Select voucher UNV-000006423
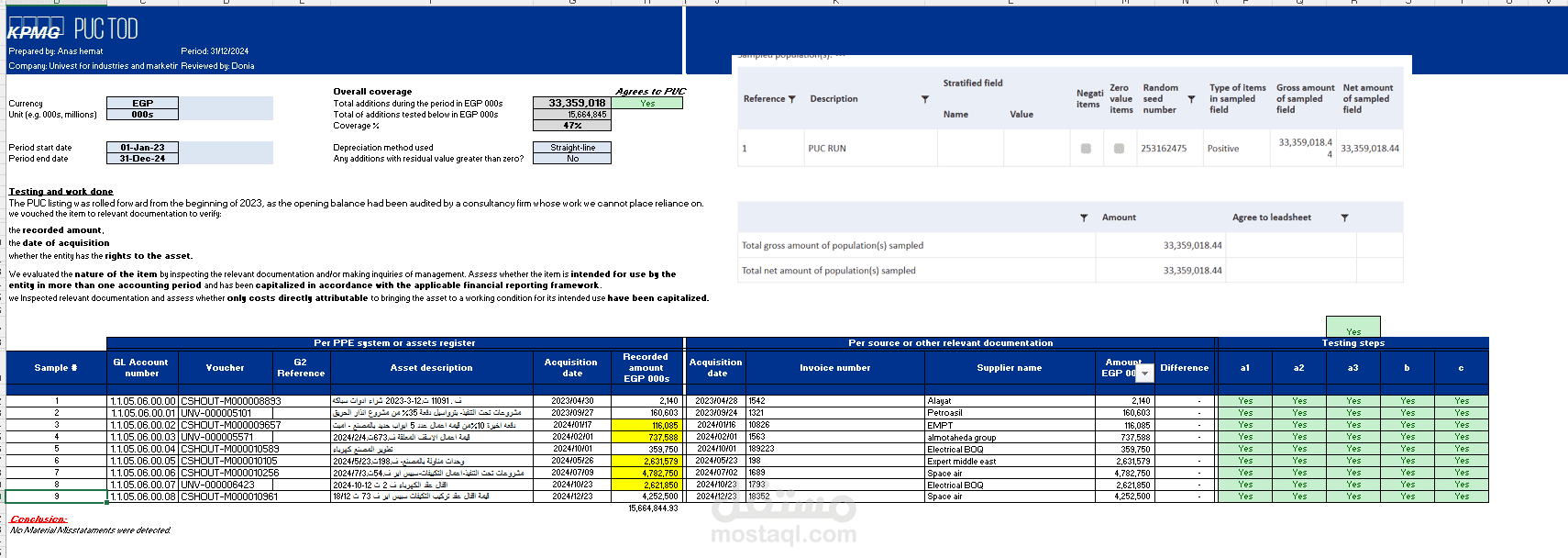Screen dimensions: 1568x558 pos(218,485)
